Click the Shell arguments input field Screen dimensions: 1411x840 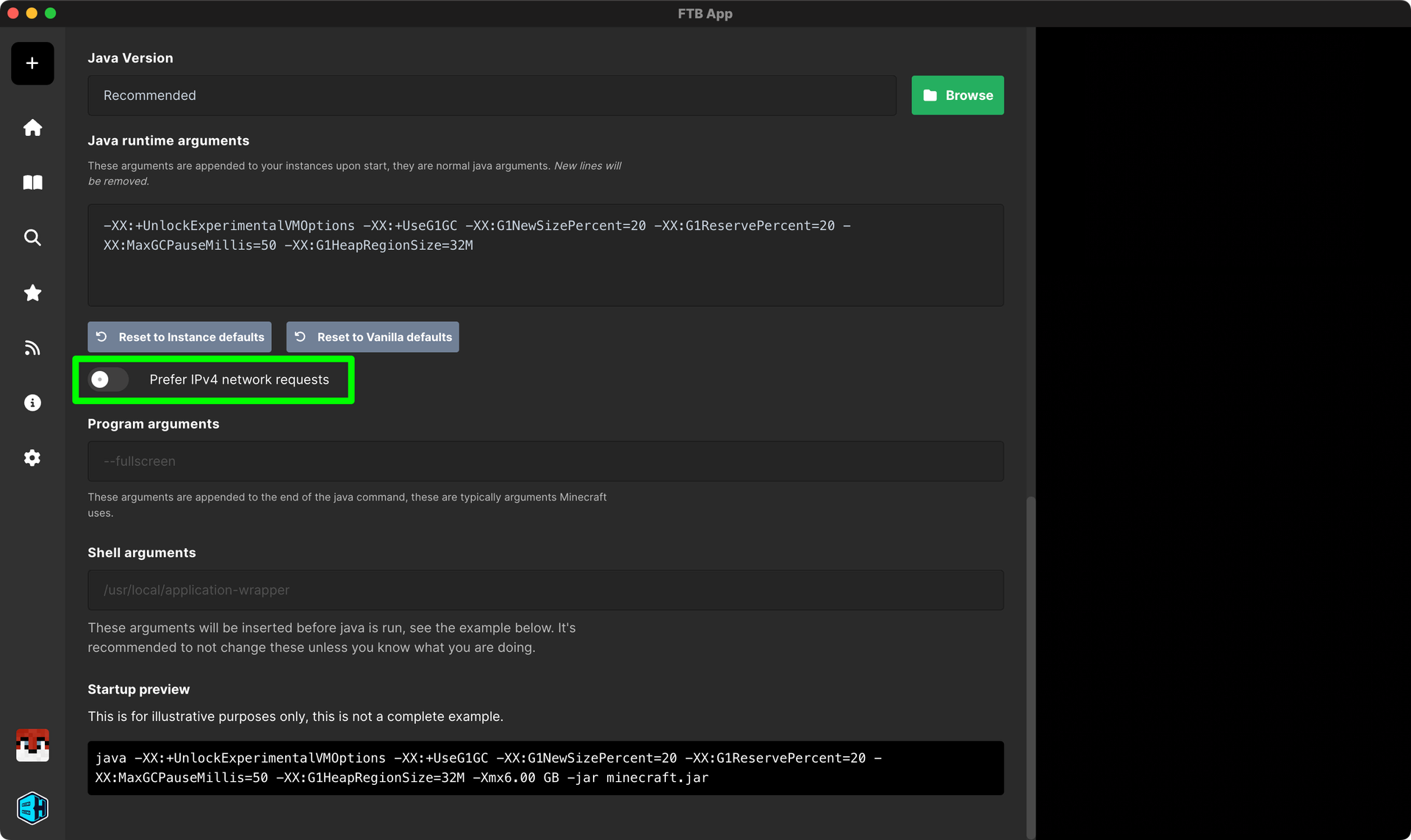[545, 589]
